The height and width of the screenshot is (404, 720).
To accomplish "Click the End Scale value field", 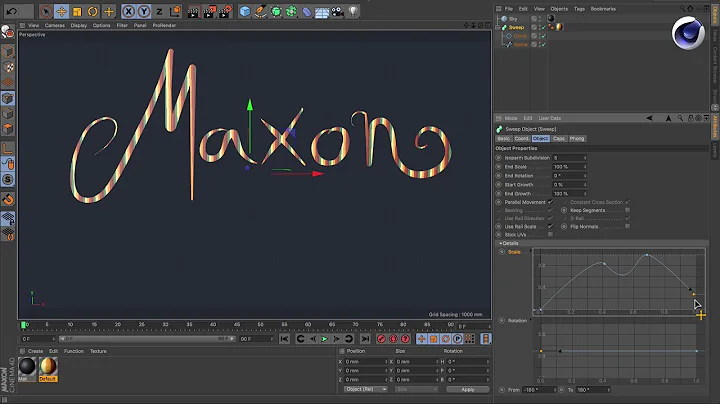I will (569, 167).
